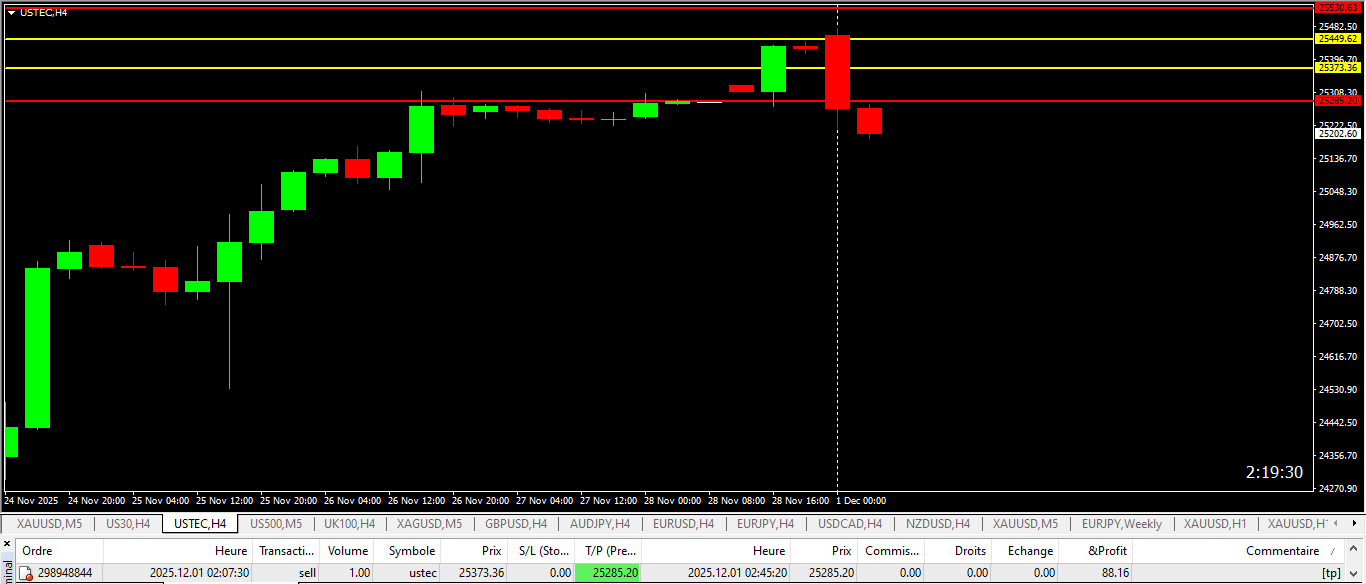Click the '1 Dec 00:00' time axis label
Viewport: 1366px width, 584px height.
[x=861, y=500]
